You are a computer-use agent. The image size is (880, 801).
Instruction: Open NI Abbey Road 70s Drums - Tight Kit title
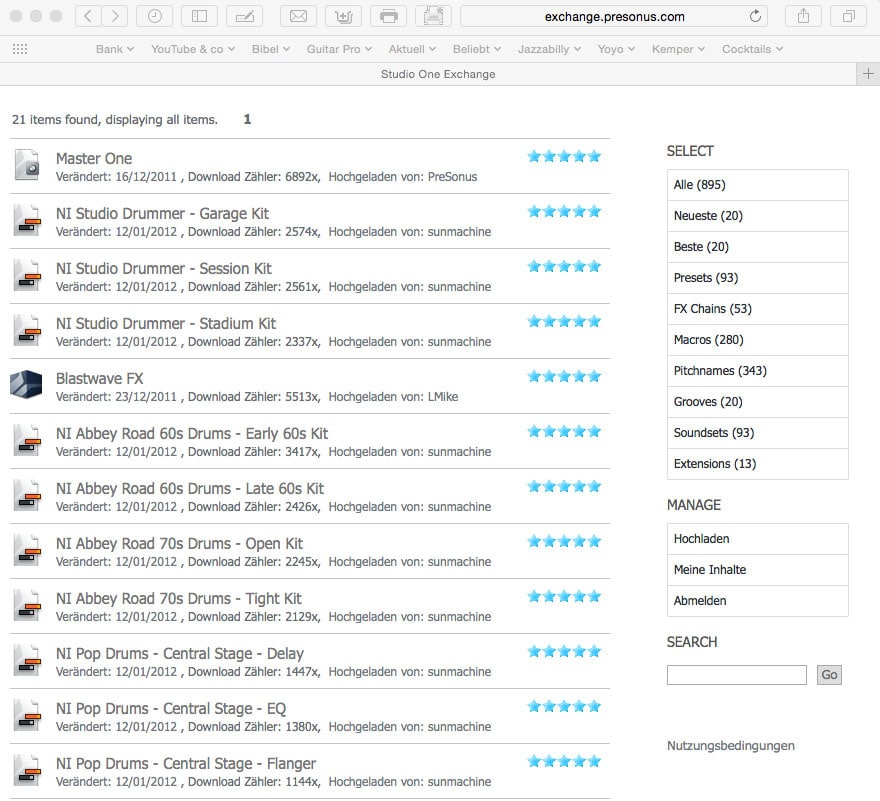tap(178, 598)
